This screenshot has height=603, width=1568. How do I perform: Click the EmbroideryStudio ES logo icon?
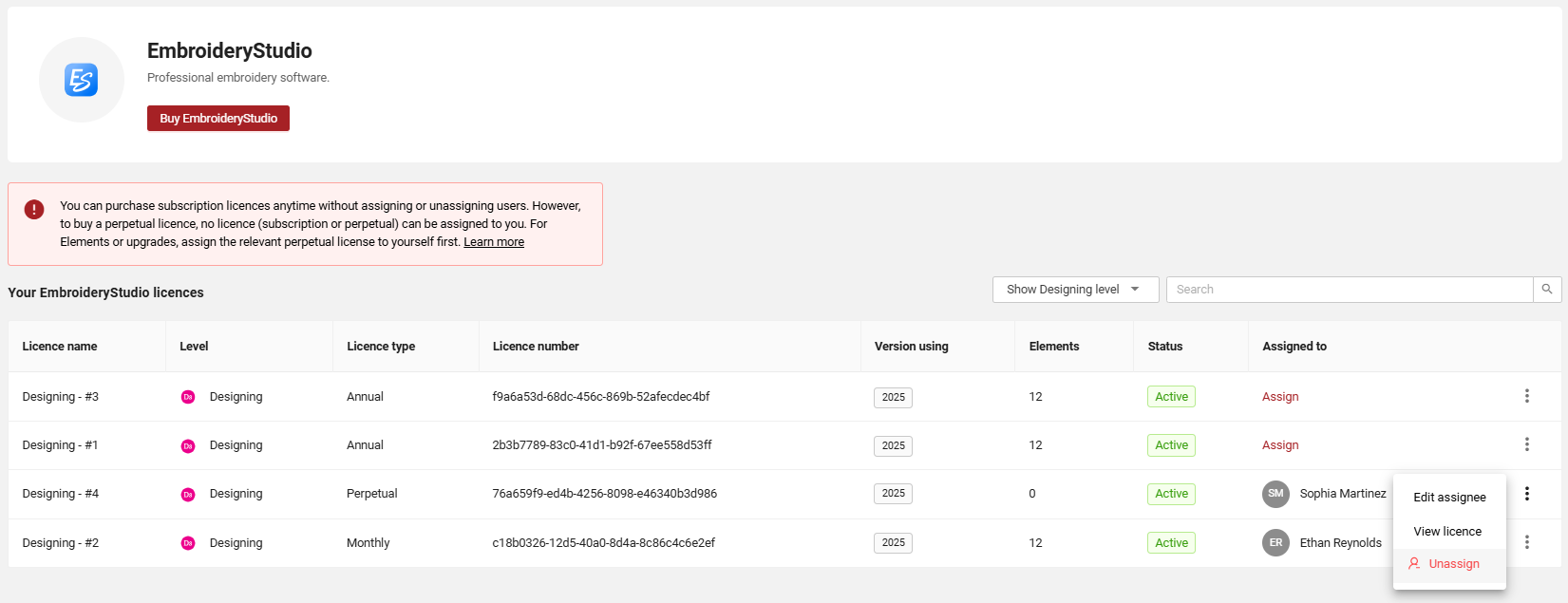pyautogui.click(x=81, y=80)
